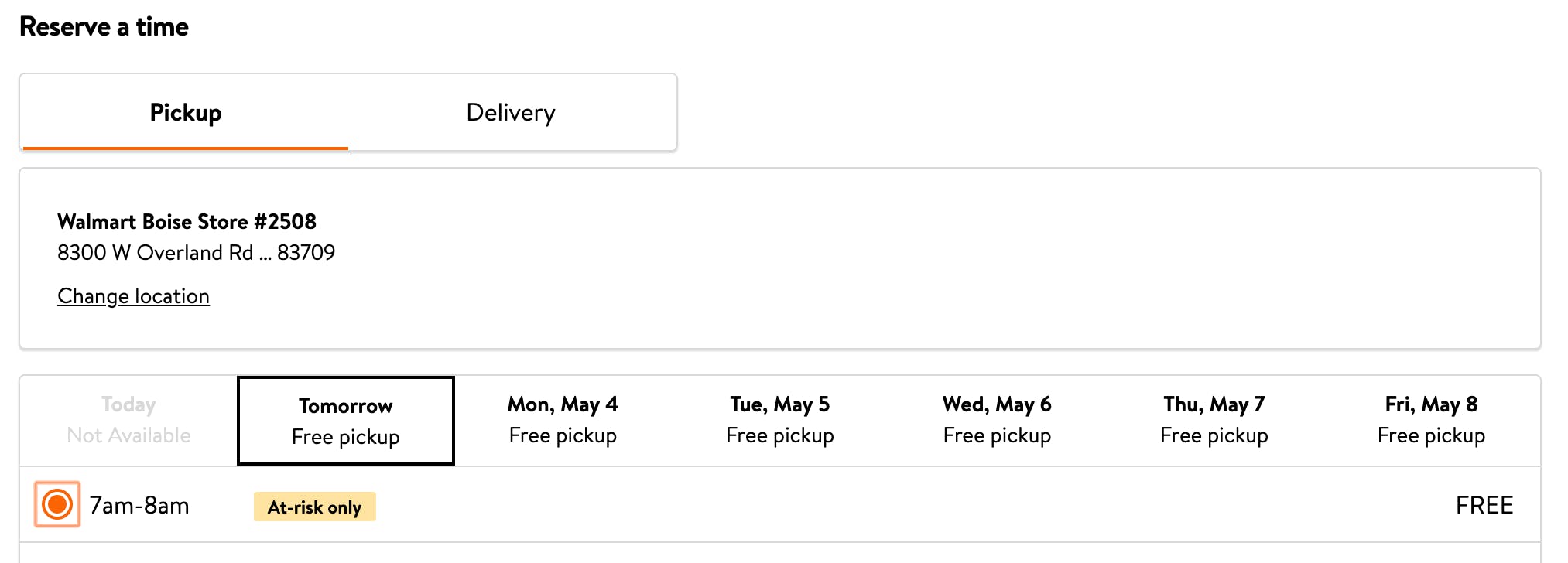Screen dimensions: 1568x563
Task: Choose Mon, May 4 pickup day
Action: (563, 420)
